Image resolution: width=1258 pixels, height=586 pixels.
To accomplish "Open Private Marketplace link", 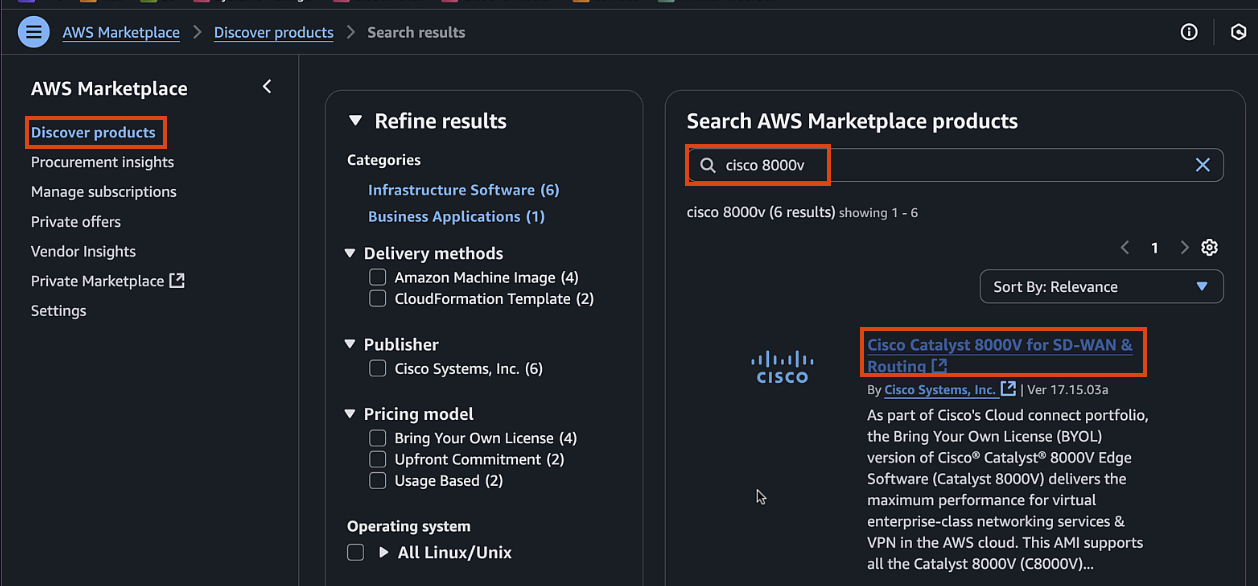I will (97, 281).
